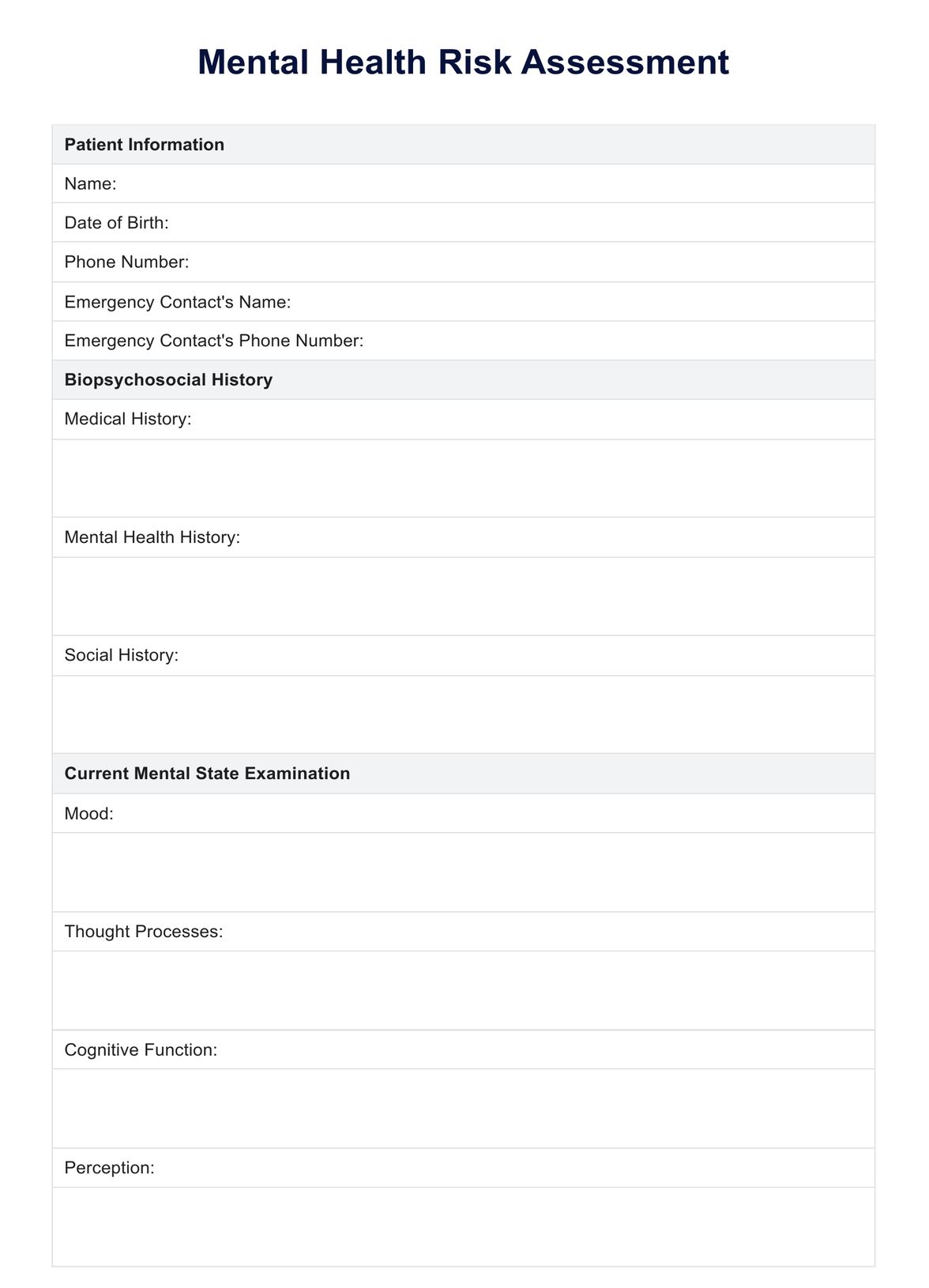
Task: Click the blank box below Cognitive Function
Action: click(464, 1109)
